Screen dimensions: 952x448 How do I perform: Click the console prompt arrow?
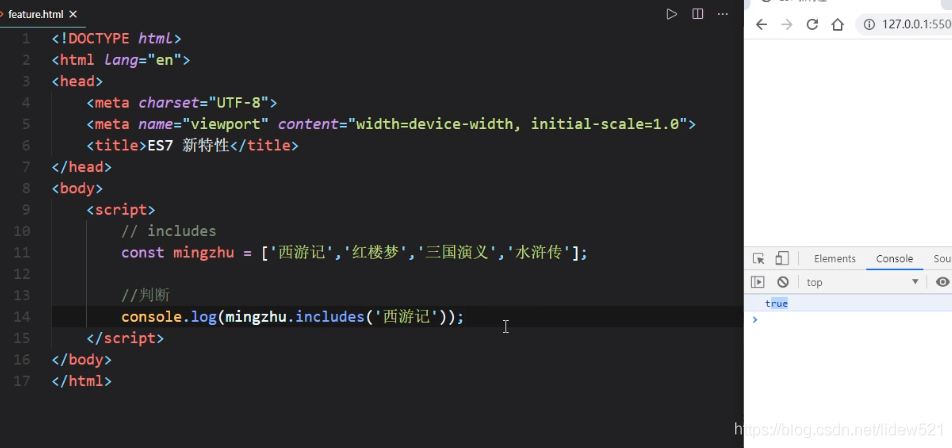755,319
